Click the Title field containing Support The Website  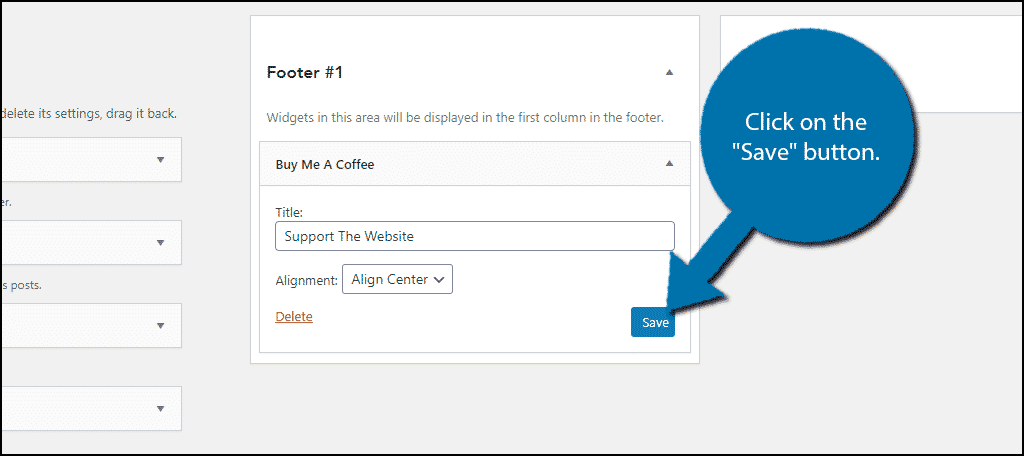474,236
